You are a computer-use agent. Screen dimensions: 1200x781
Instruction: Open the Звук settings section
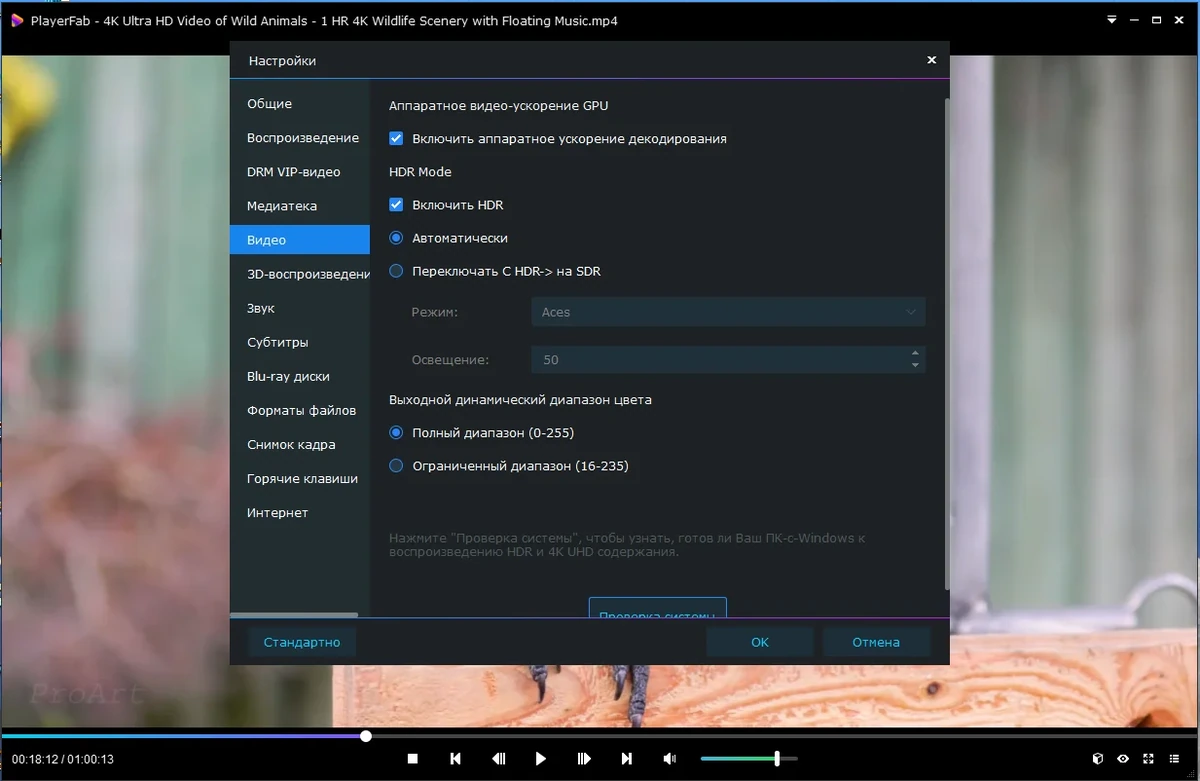[300, 308]
